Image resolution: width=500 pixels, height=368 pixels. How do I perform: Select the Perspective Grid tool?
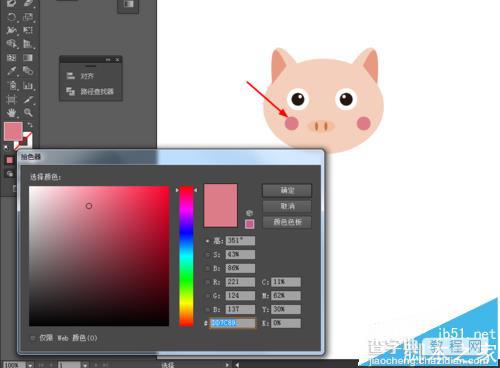tap(28, 44)
